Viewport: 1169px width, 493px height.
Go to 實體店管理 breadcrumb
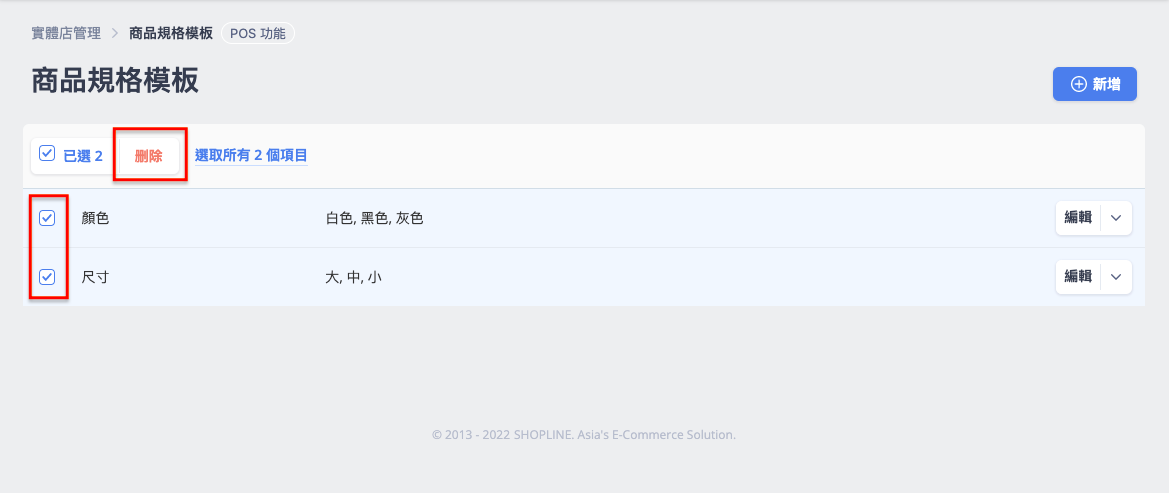tap(66, 34)
